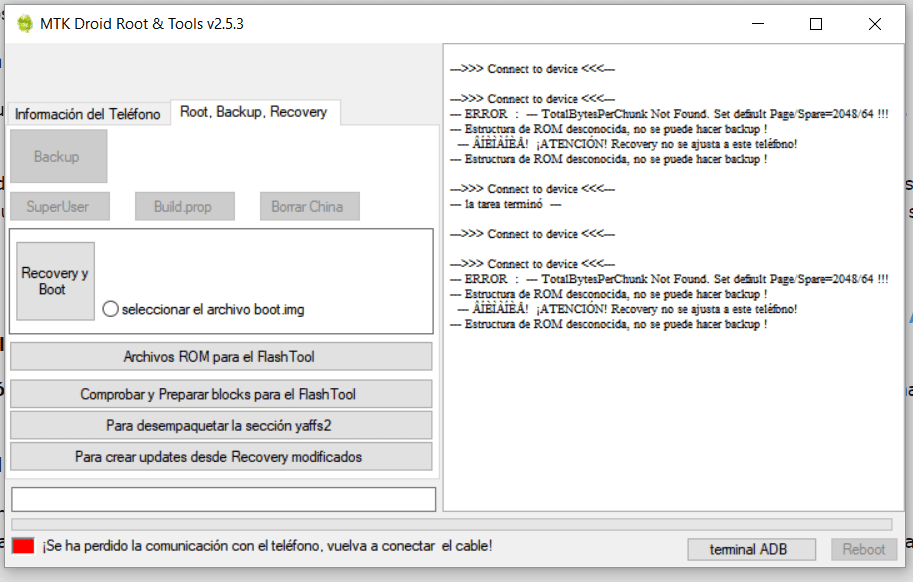
Task: Click Comprobar y Preparar blocks para el FlashTool
Action: click(x=221, y=394)
